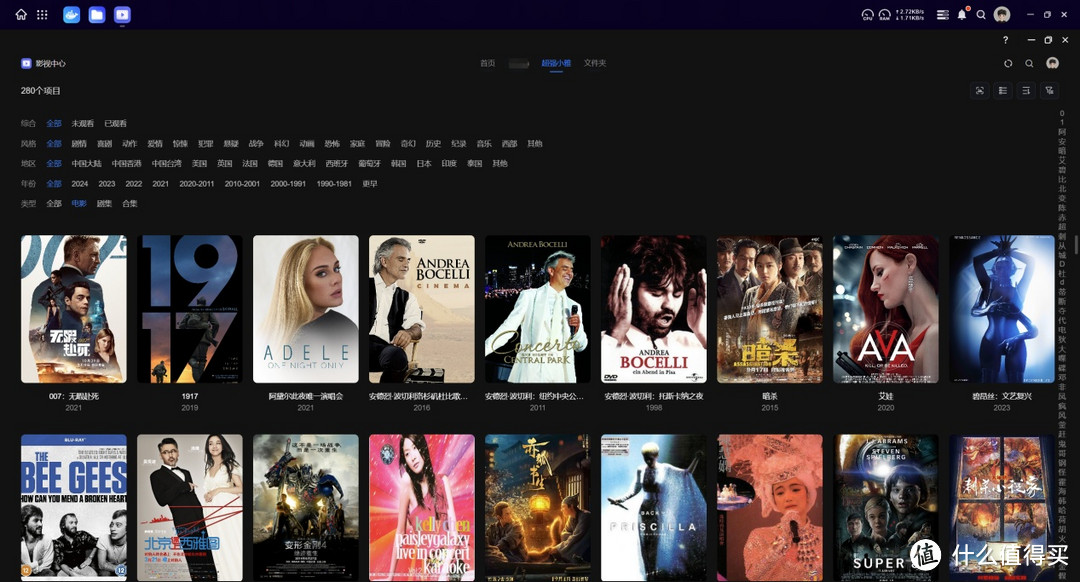Open the Docker whale app icon
The width and height of the screenshot is (1080, 582).
click(x=72, y=15)
